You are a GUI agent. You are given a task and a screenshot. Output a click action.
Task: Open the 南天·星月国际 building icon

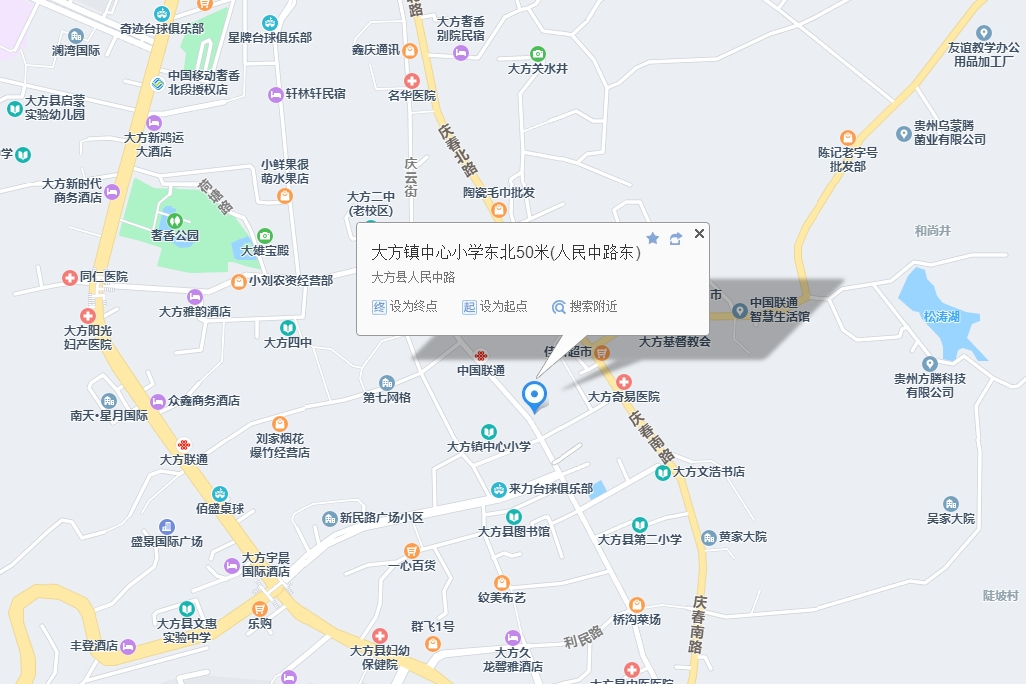point(109,401)
